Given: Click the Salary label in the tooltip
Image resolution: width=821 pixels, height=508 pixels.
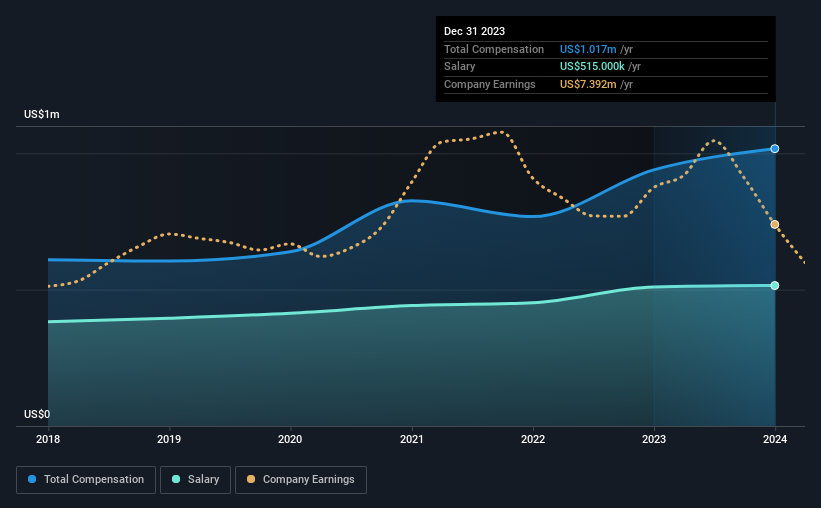Looking at the screenshot, I should [x=459, y=67].
